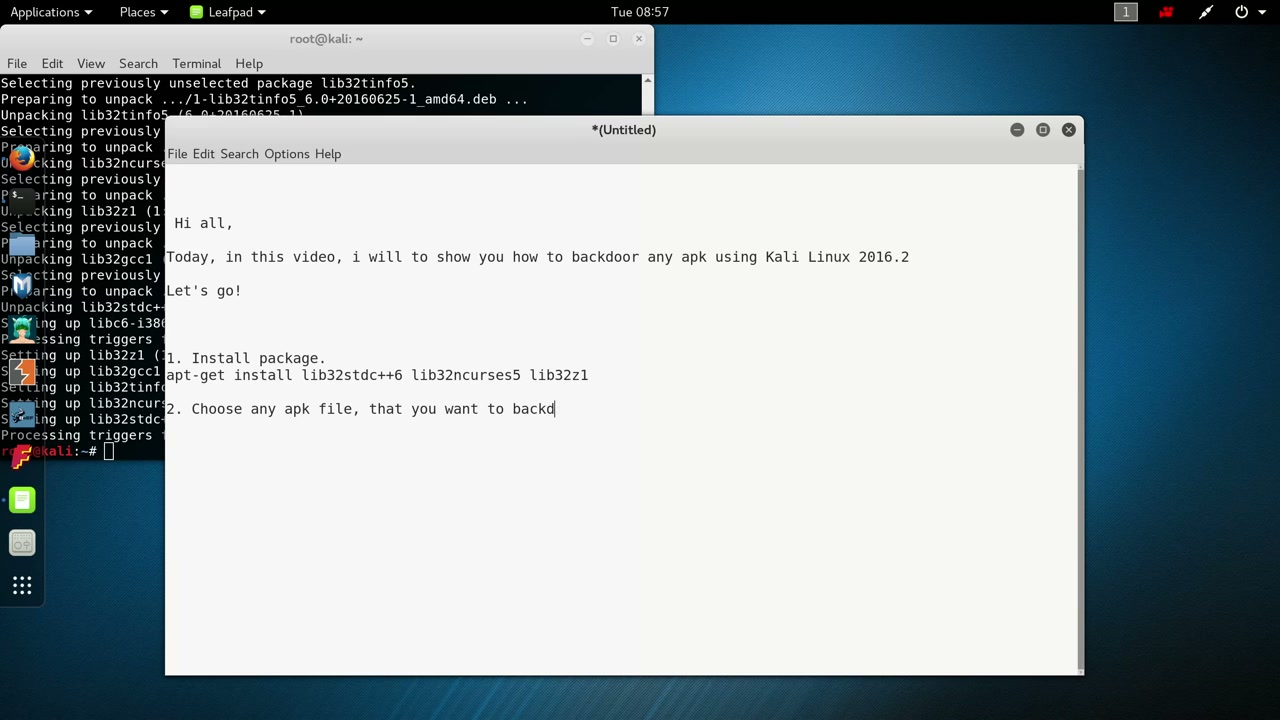1280x720 pixels.
Task: Click the "Hi all," line in Leafpad
Action: pyautogui.click(x=203, y=223)
